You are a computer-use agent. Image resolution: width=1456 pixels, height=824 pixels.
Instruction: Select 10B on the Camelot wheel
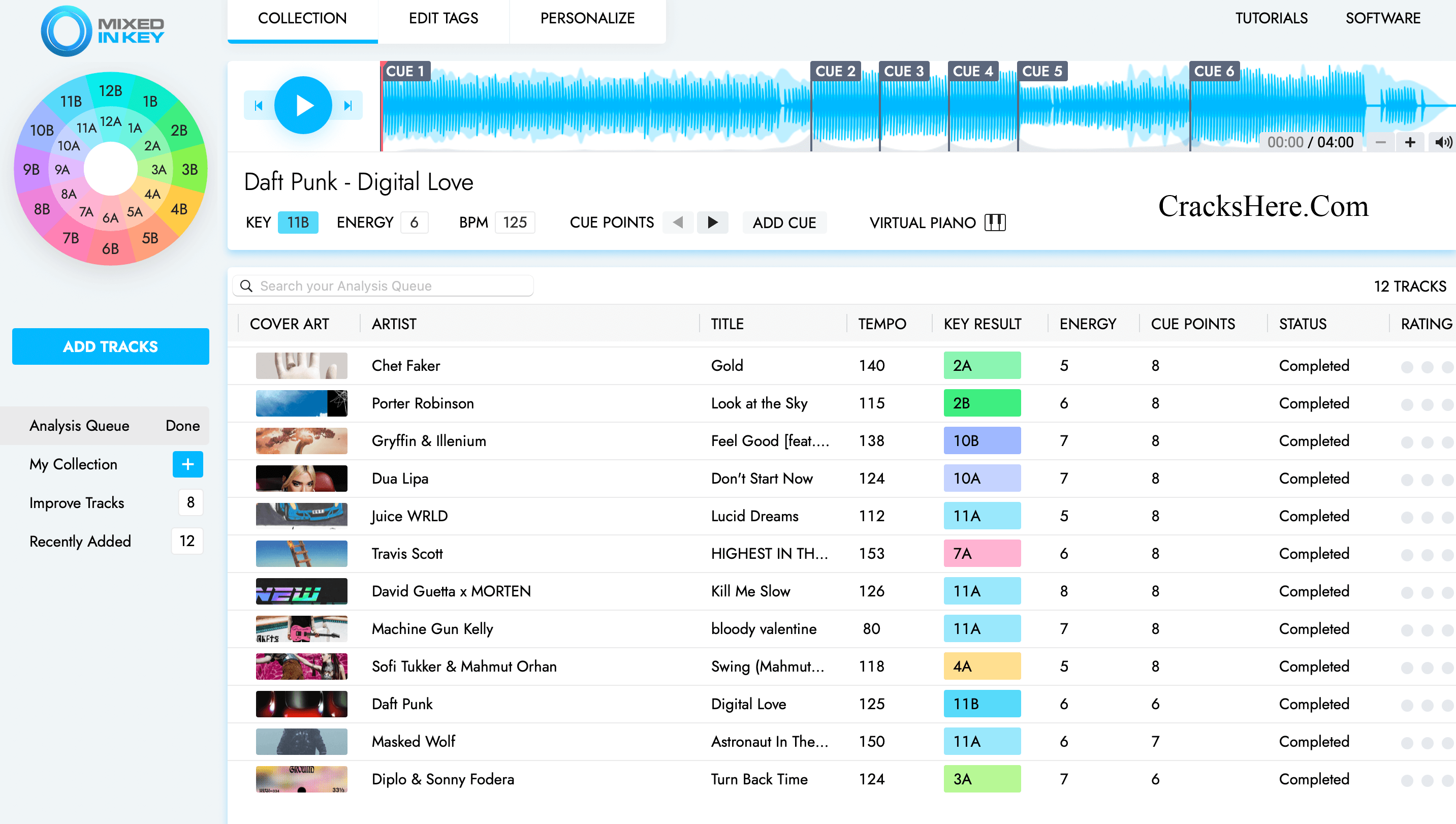click(x=42, y=130)
